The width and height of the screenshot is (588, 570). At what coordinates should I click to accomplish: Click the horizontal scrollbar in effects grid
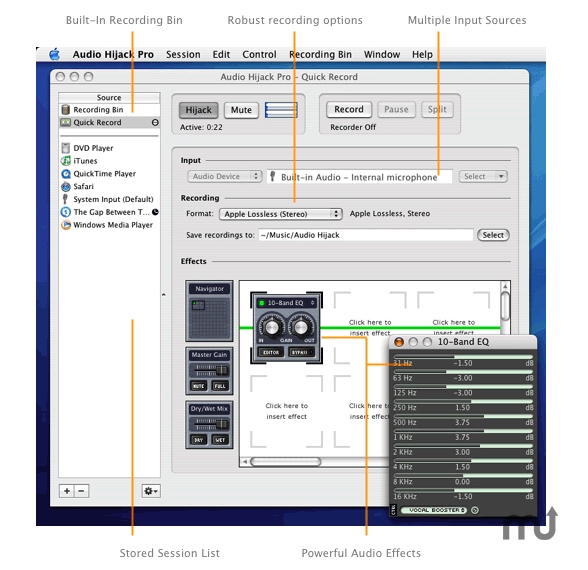tap(286, 461)
